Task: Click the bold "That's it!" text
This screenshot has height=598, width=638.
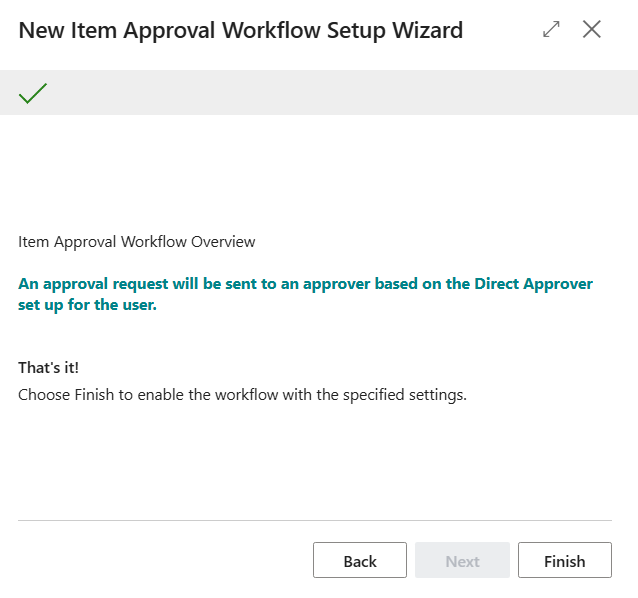Action: (x=48, y=368)
